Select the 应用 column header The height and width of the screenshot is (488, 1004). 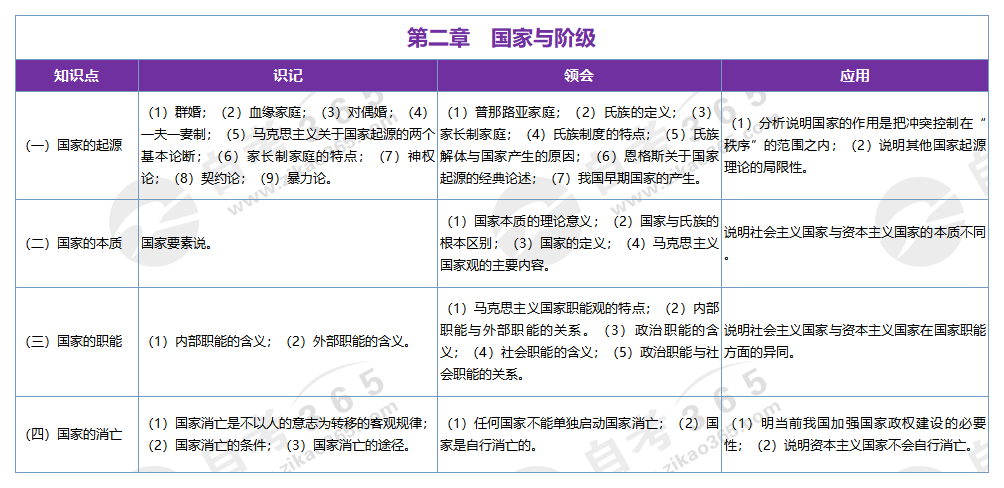click(x=855, y=76)
